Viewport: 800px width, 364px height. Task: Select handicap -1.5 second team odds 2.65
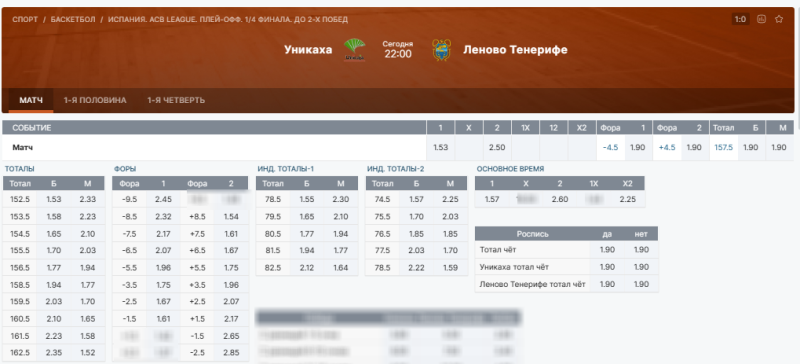[231, 335]
